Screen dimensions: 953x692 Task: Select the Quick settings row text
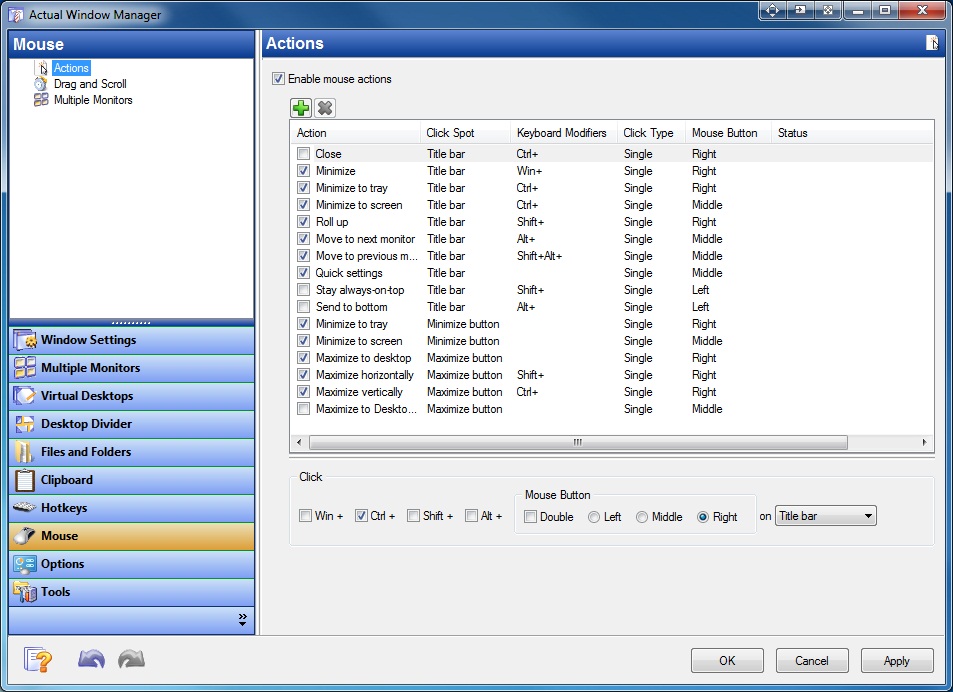(x=349, y=273)
